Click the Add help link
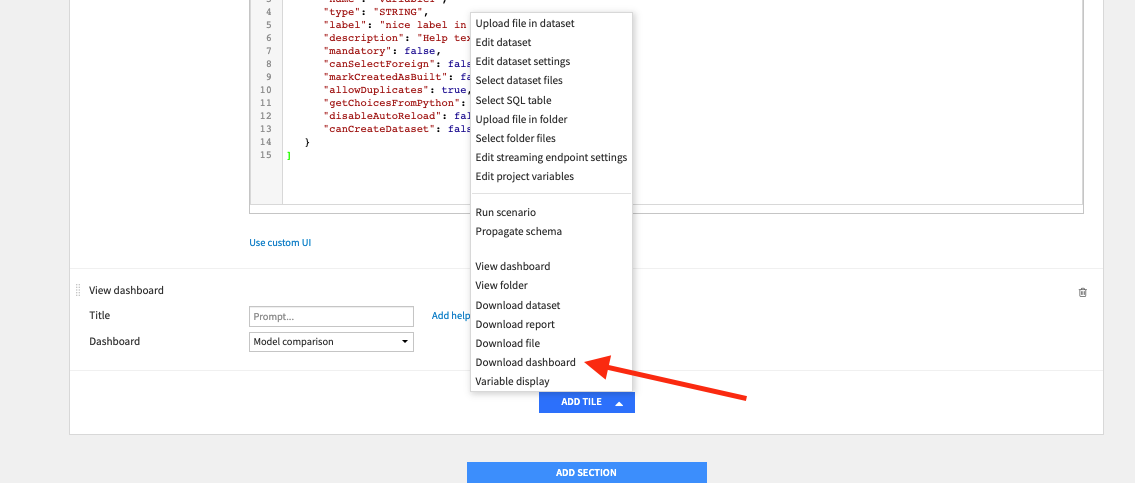 (x=451, y=316)
